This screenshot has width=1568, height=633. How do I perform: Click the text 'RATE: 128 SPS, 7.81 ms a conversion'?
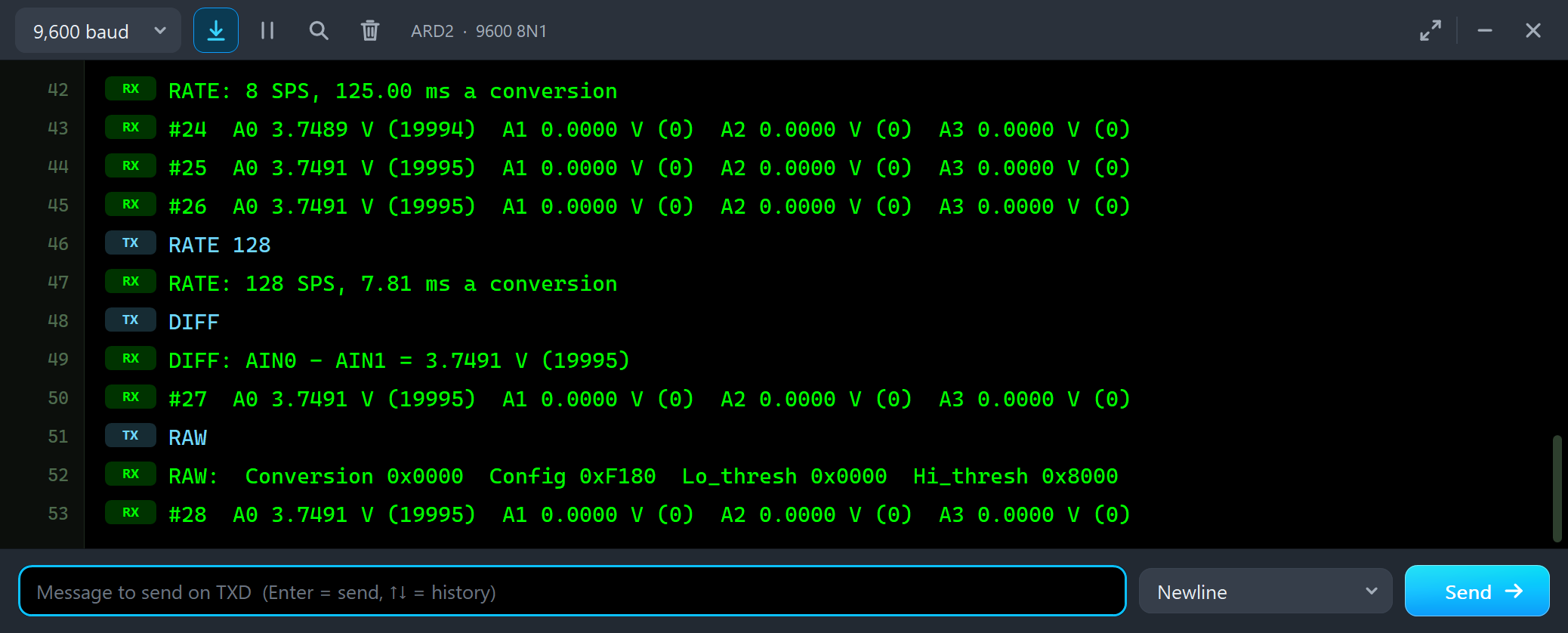(x=393, y=284)
